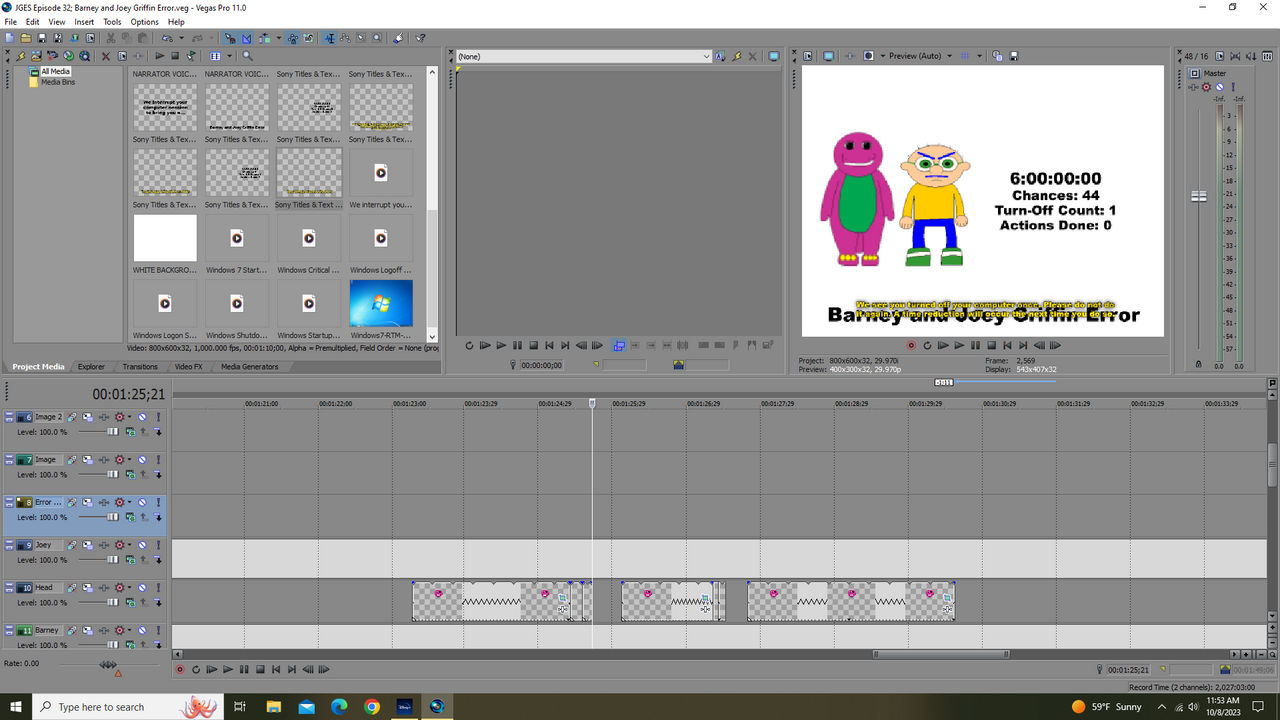
Task: Save preview snapshot to file
Action: [x=1013, y=56]
